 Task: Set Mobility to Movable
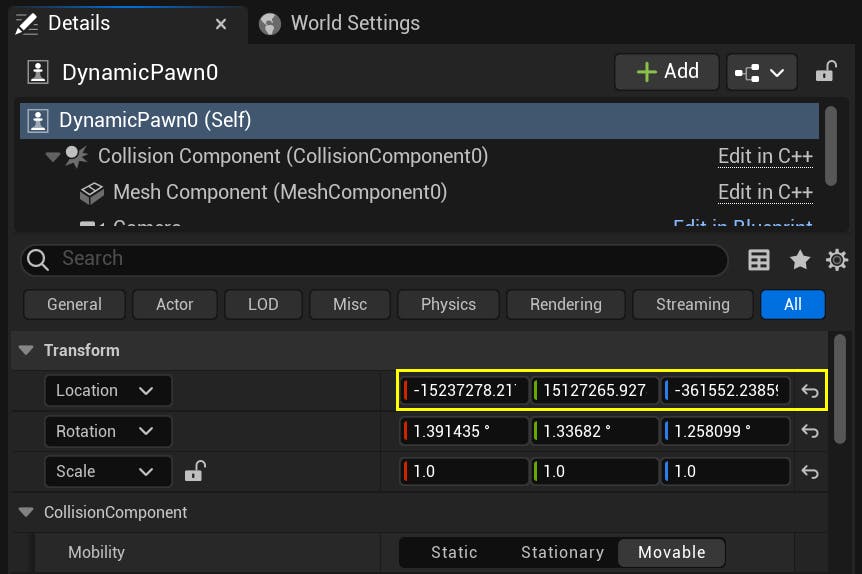point(672,553)
